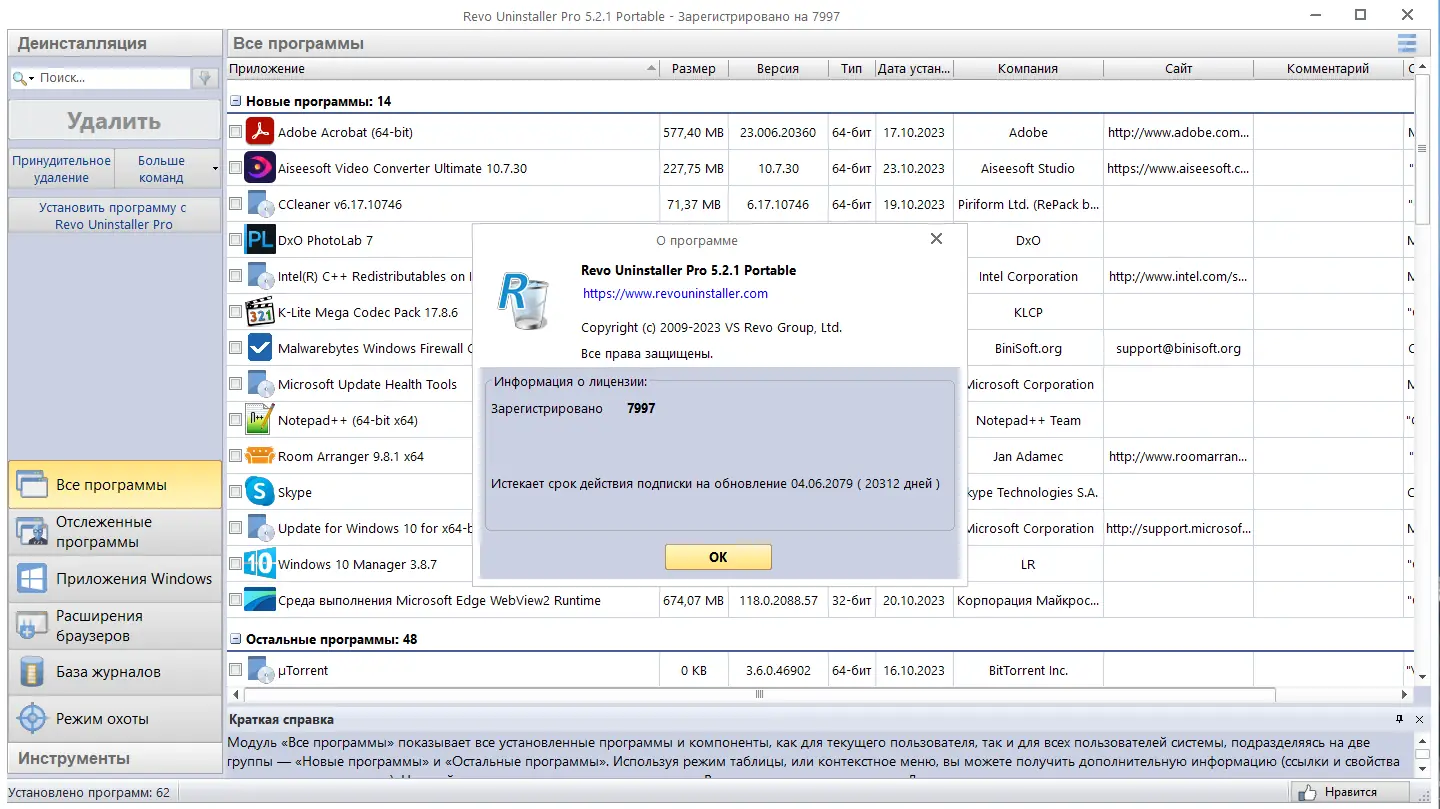Check the Windows 10 Manager 3.8.7 checkbox

click(x=235, y=564)
